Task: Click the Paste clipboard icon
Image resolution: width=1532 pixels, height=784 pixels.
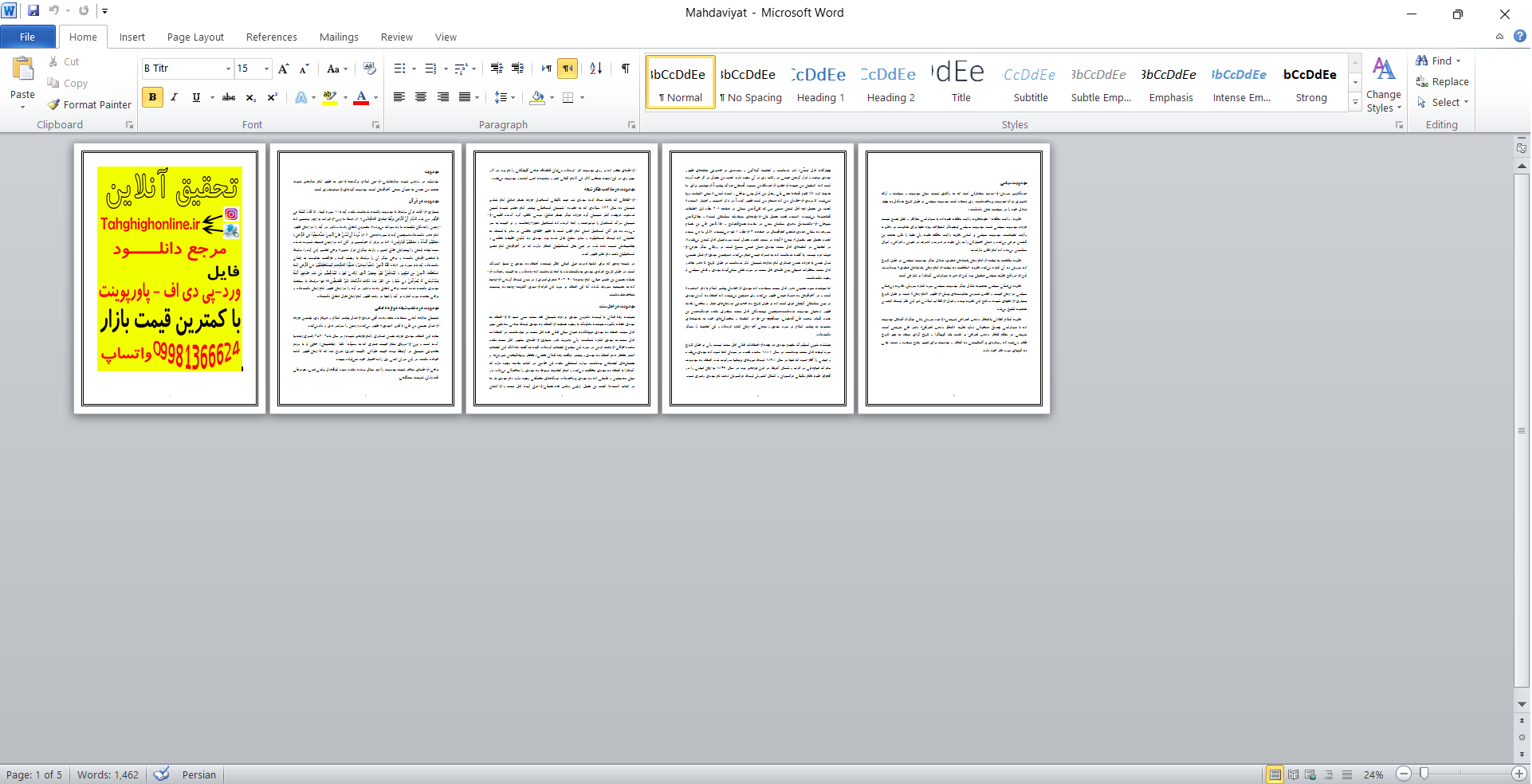Action: pos(22,69)
